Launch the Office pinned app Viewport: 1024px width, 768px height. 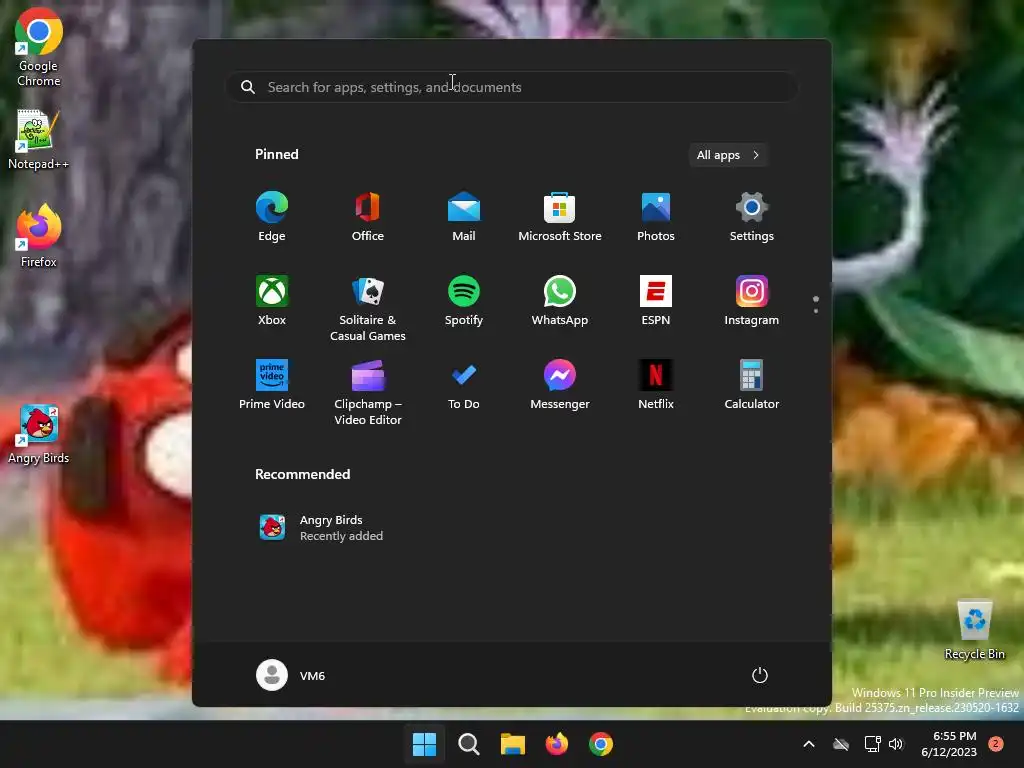(368, 217)
